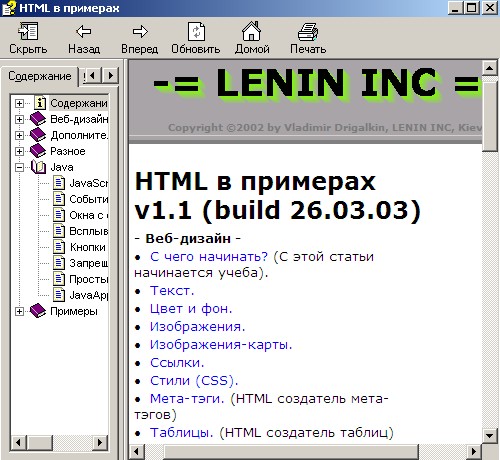Open home page with Домой icon
Screen dimensions: 500x460
click(252, 31)
